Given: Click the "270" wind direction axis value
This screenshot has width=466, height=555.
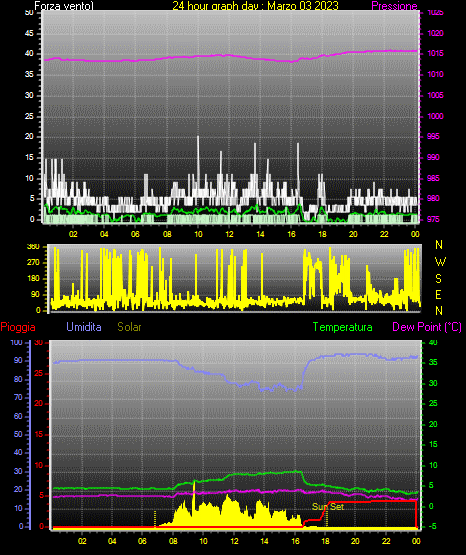Looking at the screenshot, I should [33, 263].
